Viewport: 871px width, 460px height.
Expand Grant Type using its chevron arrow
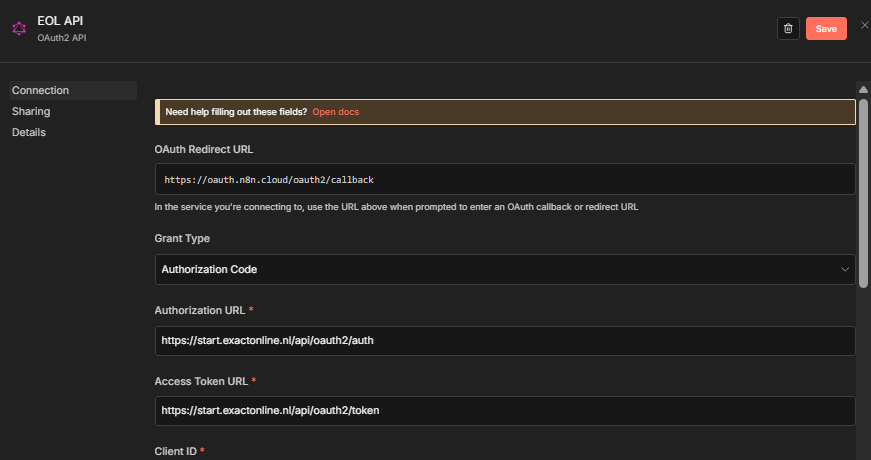click(x=844, y=270)
